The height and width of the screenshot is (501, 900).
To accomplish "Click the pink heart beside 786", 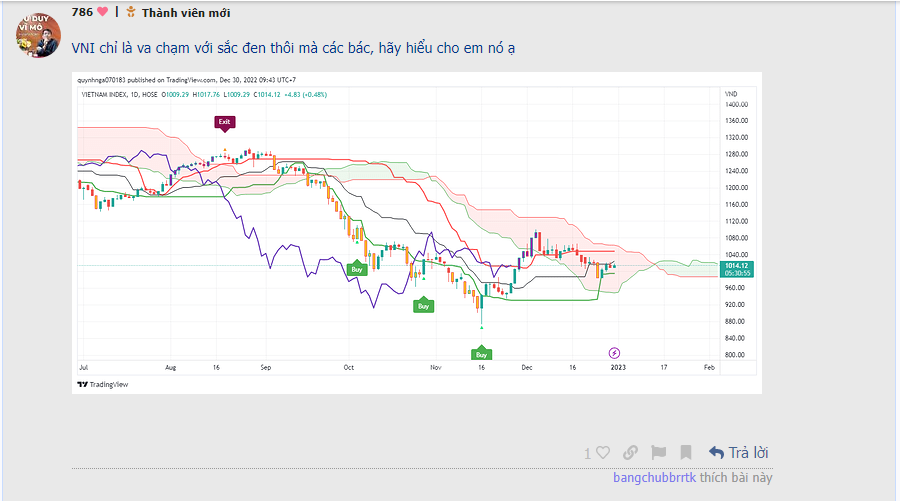I will tap(102, 12).
